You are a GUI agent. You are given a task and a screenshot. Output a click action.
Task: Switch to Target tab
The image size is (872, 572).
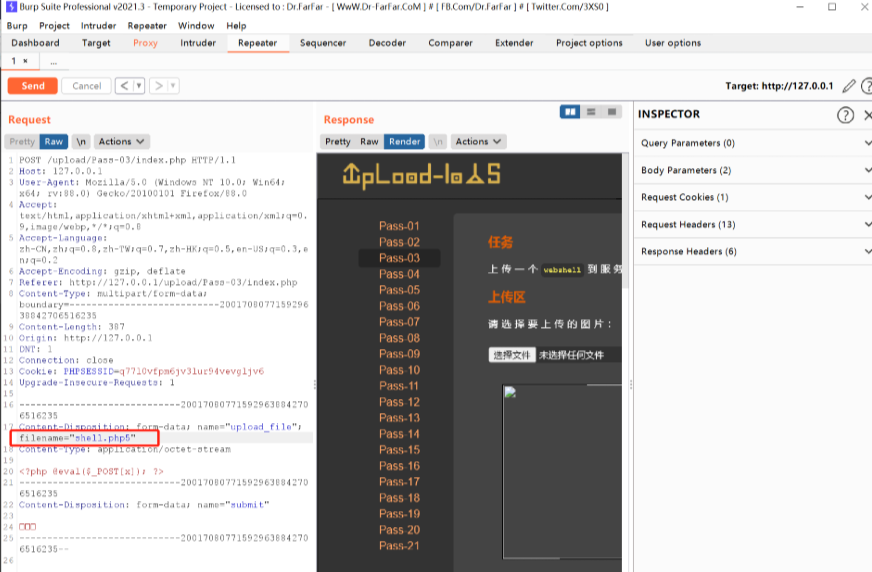[x=96, y=43]
